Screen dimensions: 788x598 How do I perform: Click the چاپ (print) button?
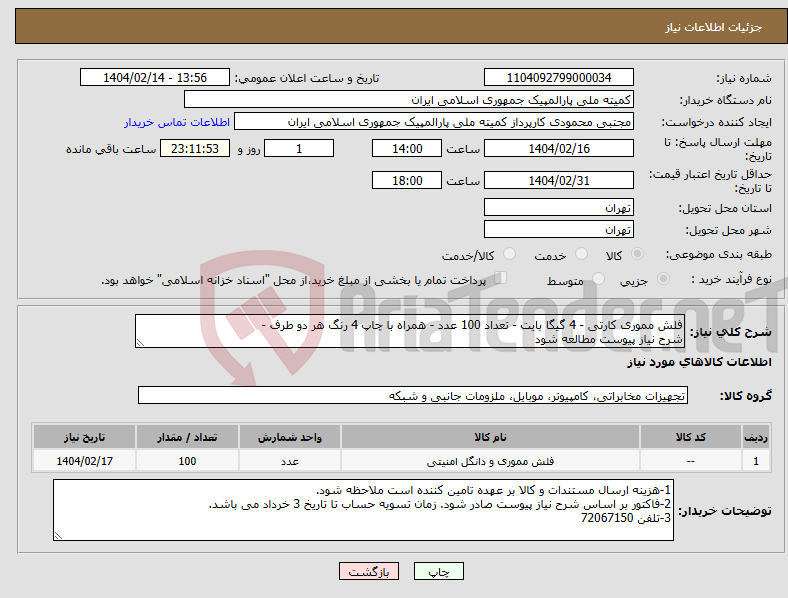coord(438,571)
